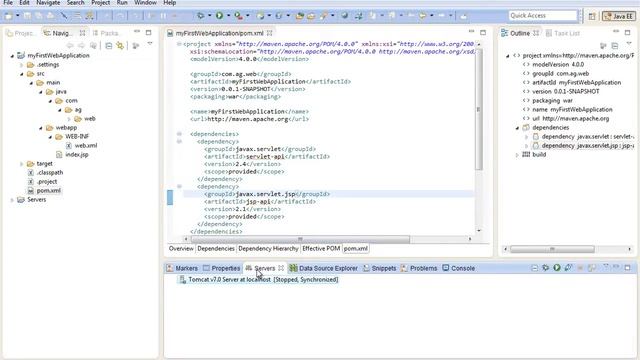Select 'version 0.0.1-SNAPSHOT' in Outline
This screenshot has height=360, width=640.
[566, 91]
